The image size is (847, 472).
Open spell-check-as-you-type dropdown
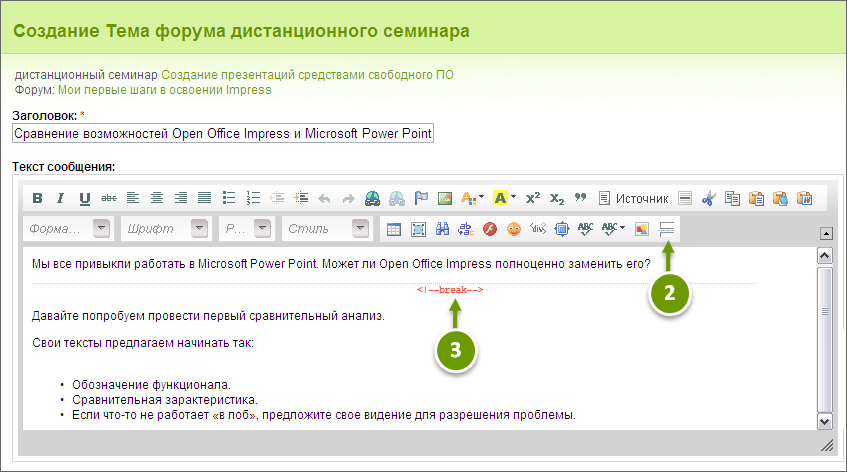point(613,229)
